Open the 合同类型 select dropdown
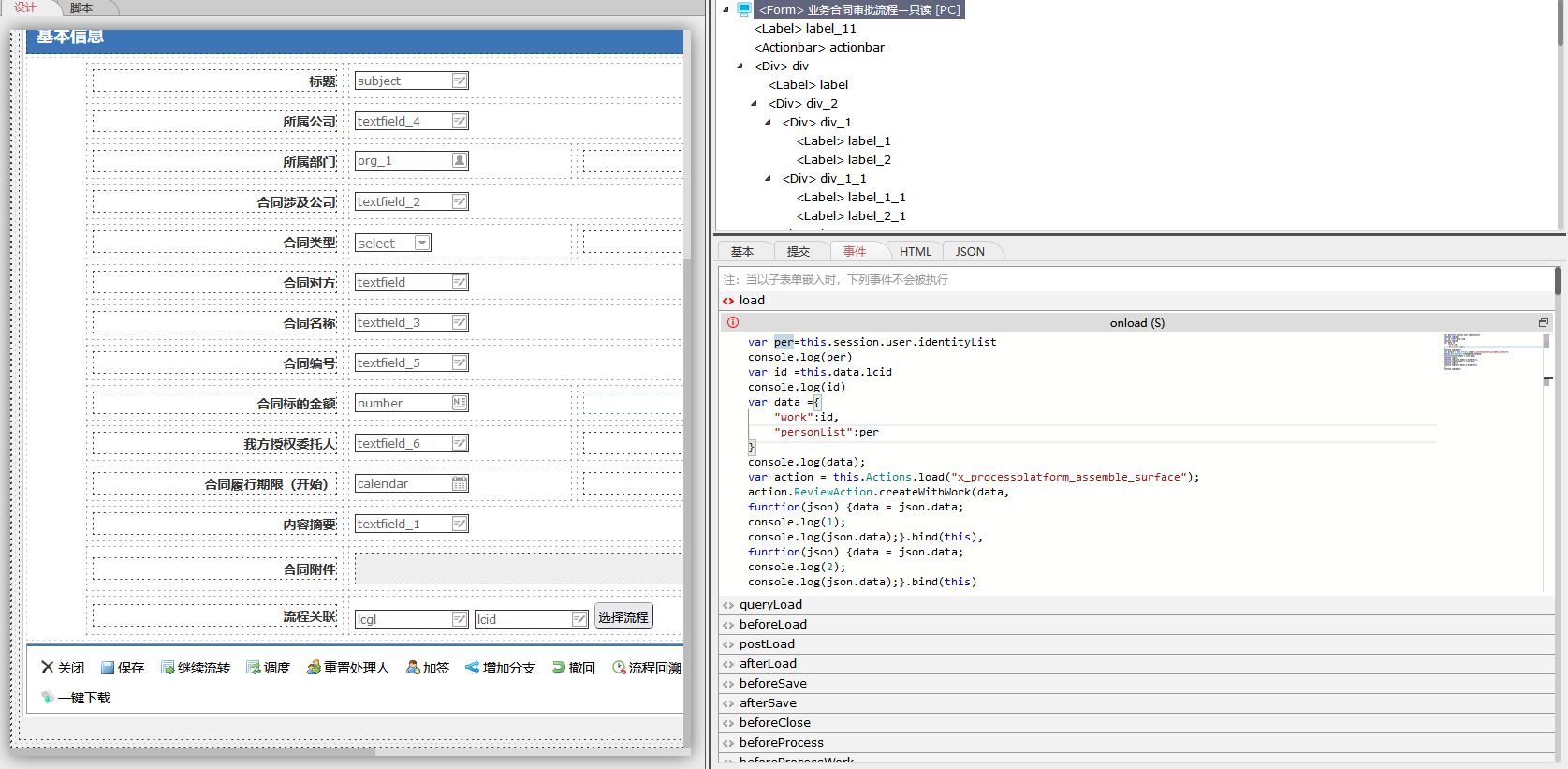1568x769 pixels. click(x=422, y=244)
